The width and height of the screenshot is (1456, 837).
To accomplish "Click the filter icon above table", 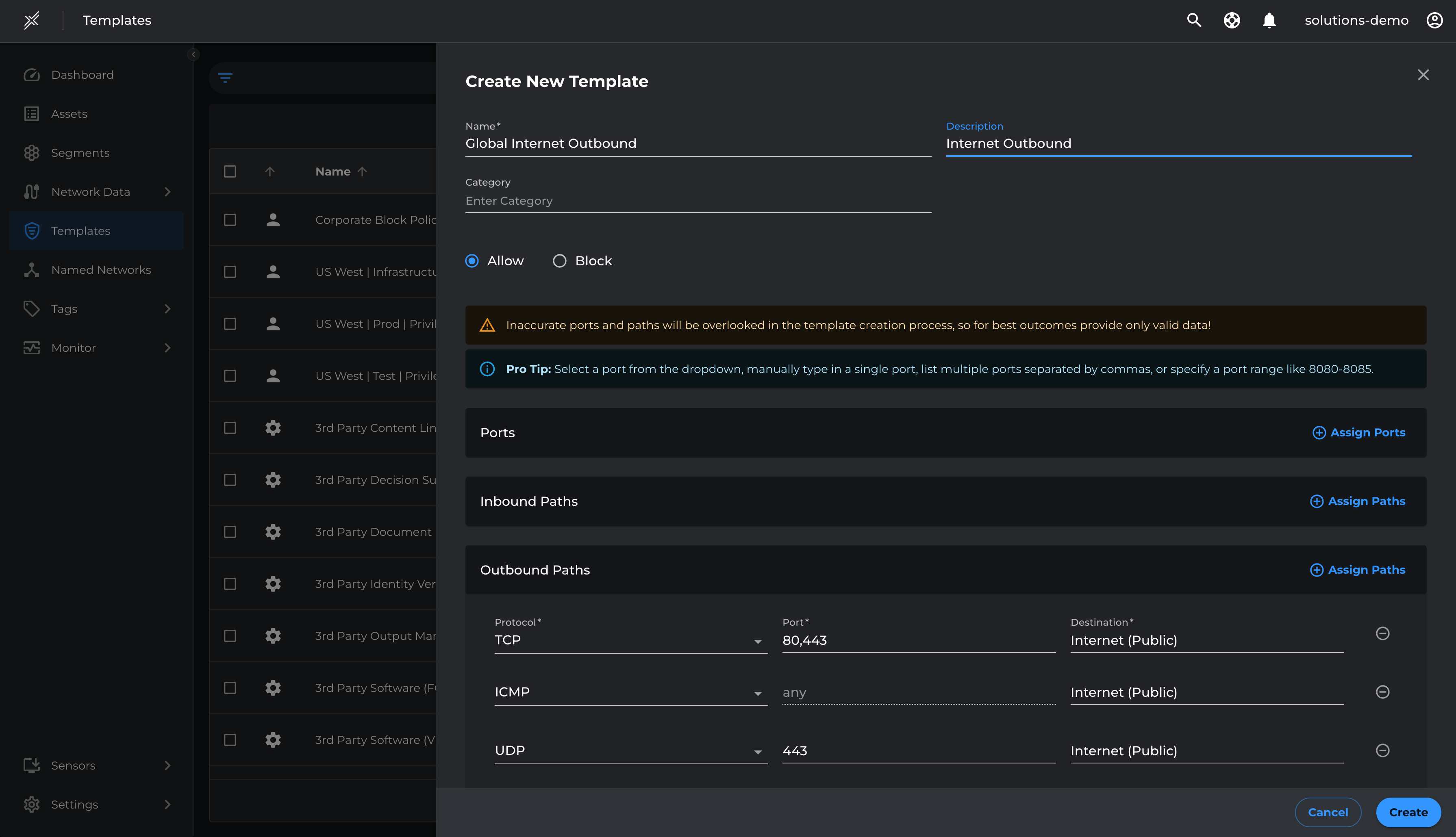I will (225, 78).
